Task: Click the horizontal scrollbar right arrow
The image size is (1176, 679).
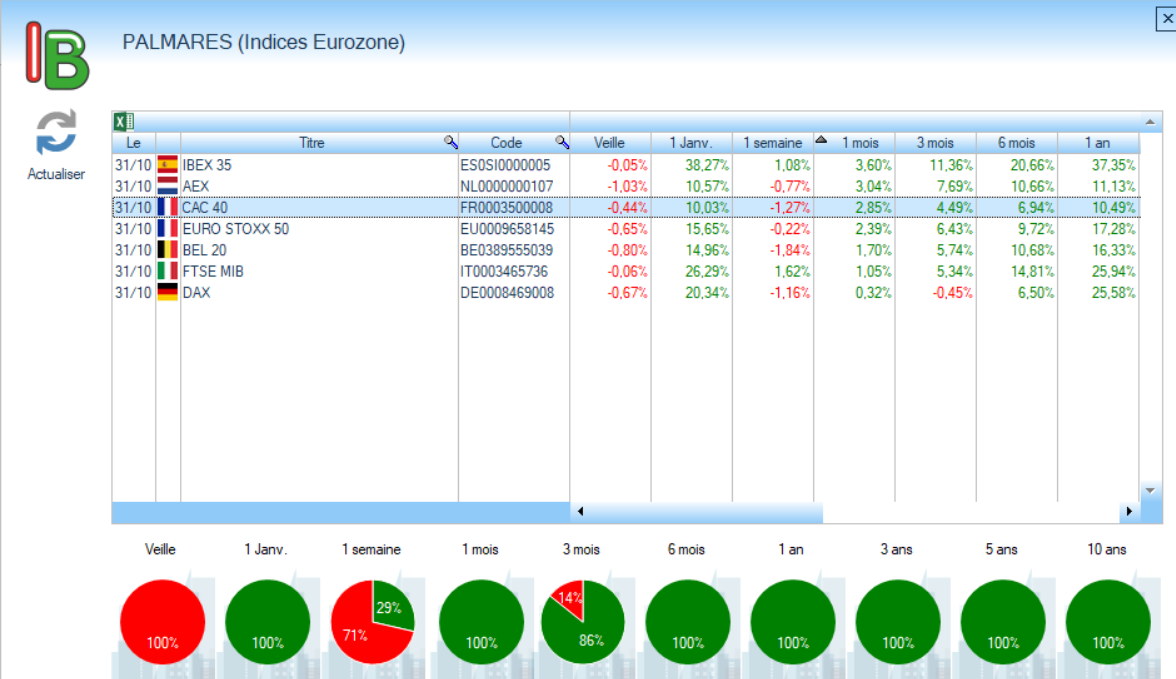Action: pos(1129,512)
